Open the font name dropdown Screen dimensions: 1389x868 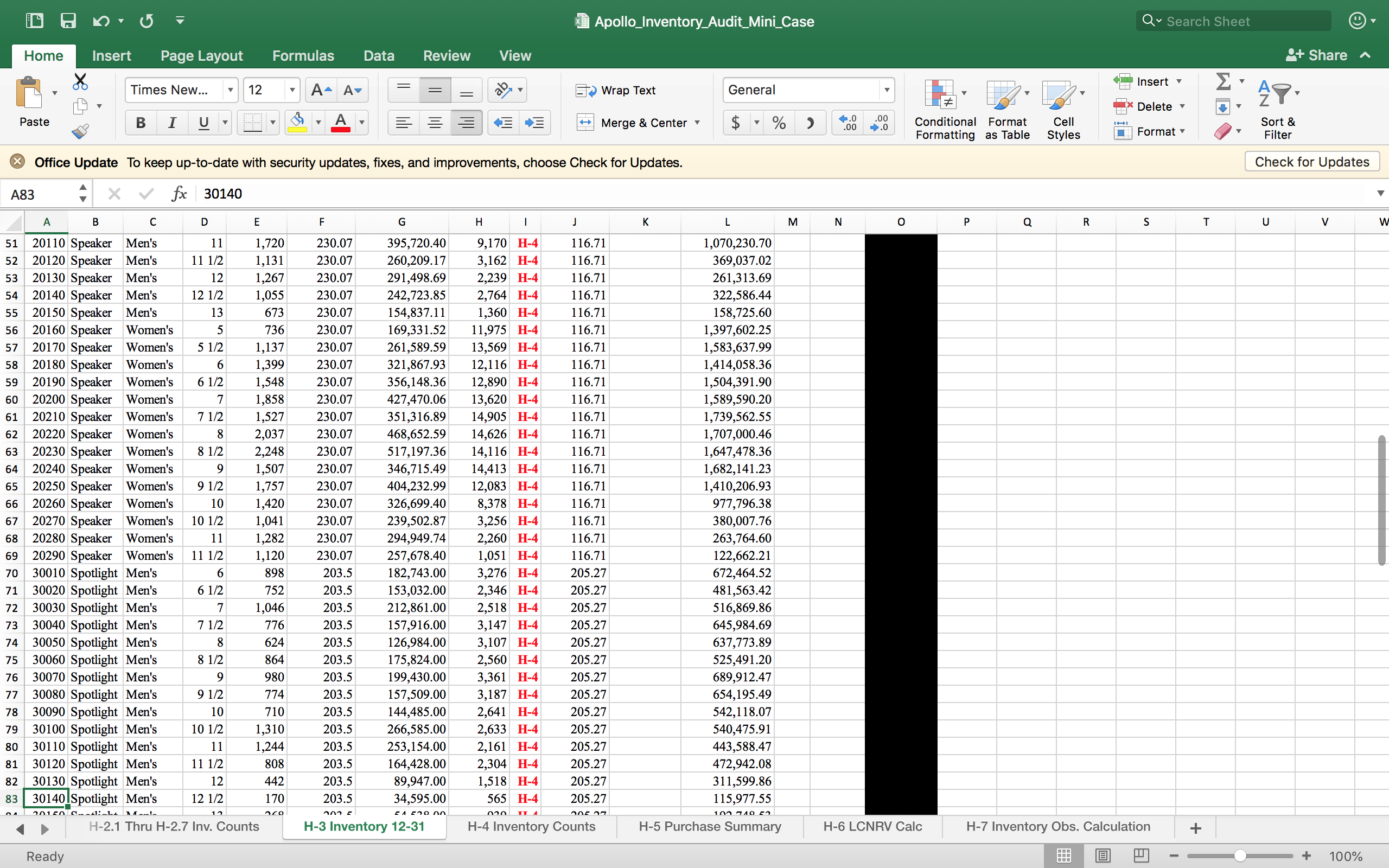click(230, 90)
